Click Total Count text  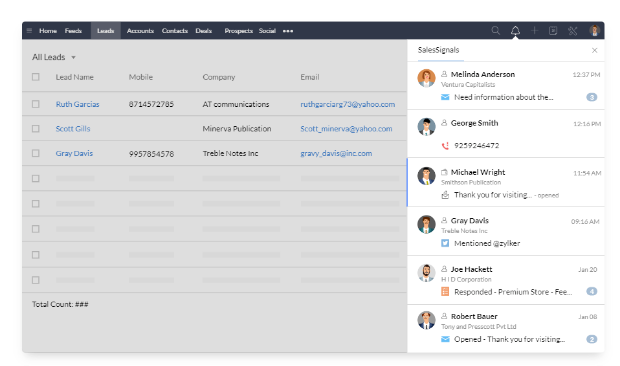pos(60,304)
